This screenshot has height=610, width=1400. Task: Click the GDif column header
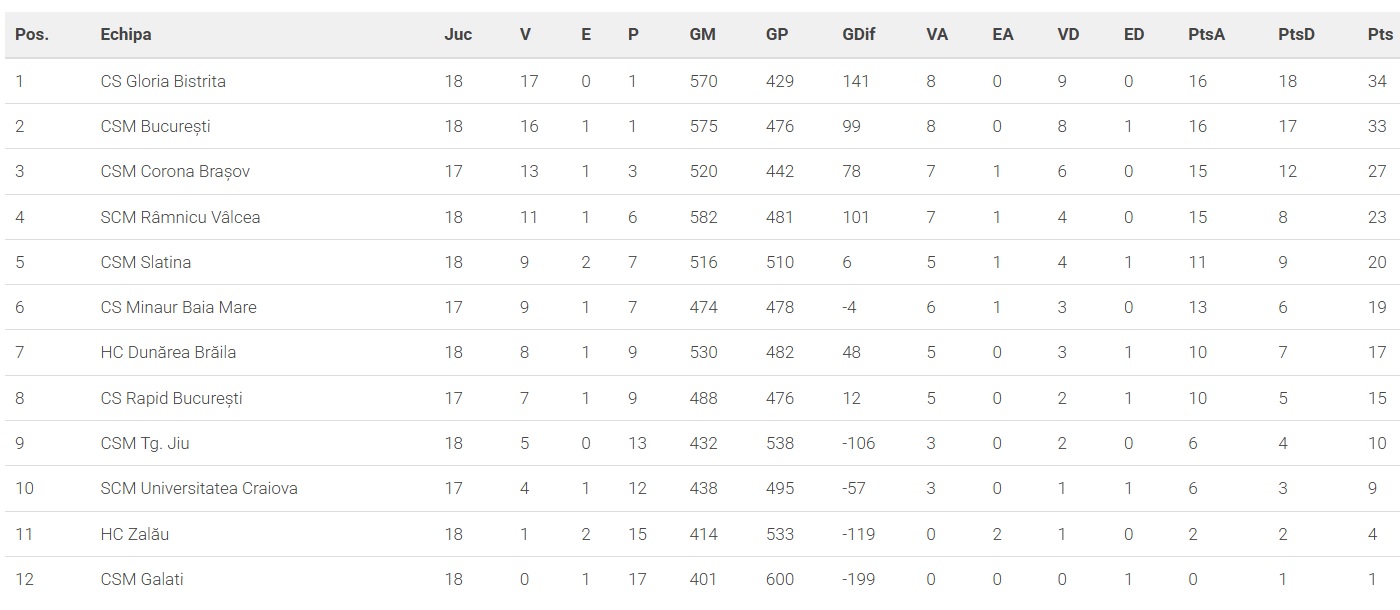[x=858, y=34]
